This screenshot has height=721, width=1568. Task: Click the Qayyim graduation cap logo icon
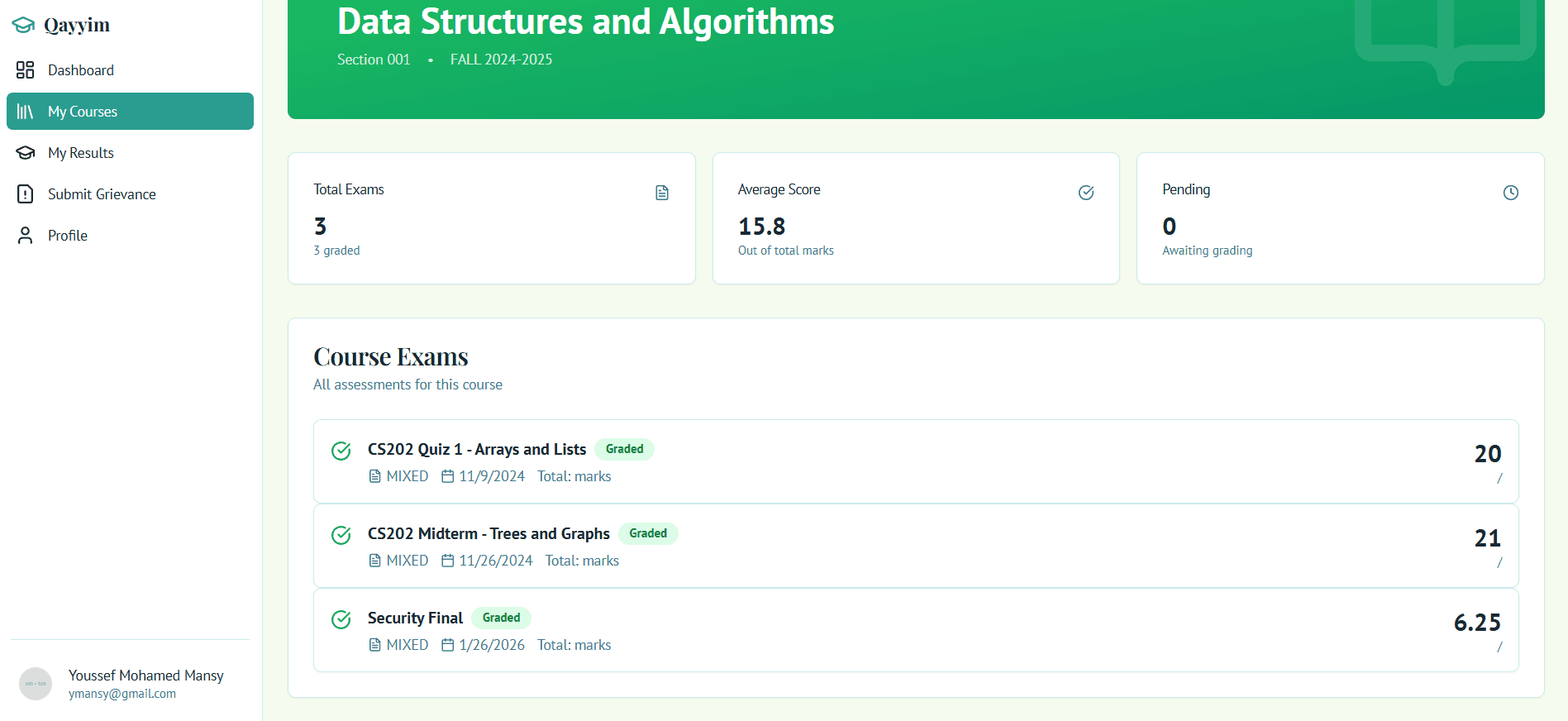pos(24,24)
